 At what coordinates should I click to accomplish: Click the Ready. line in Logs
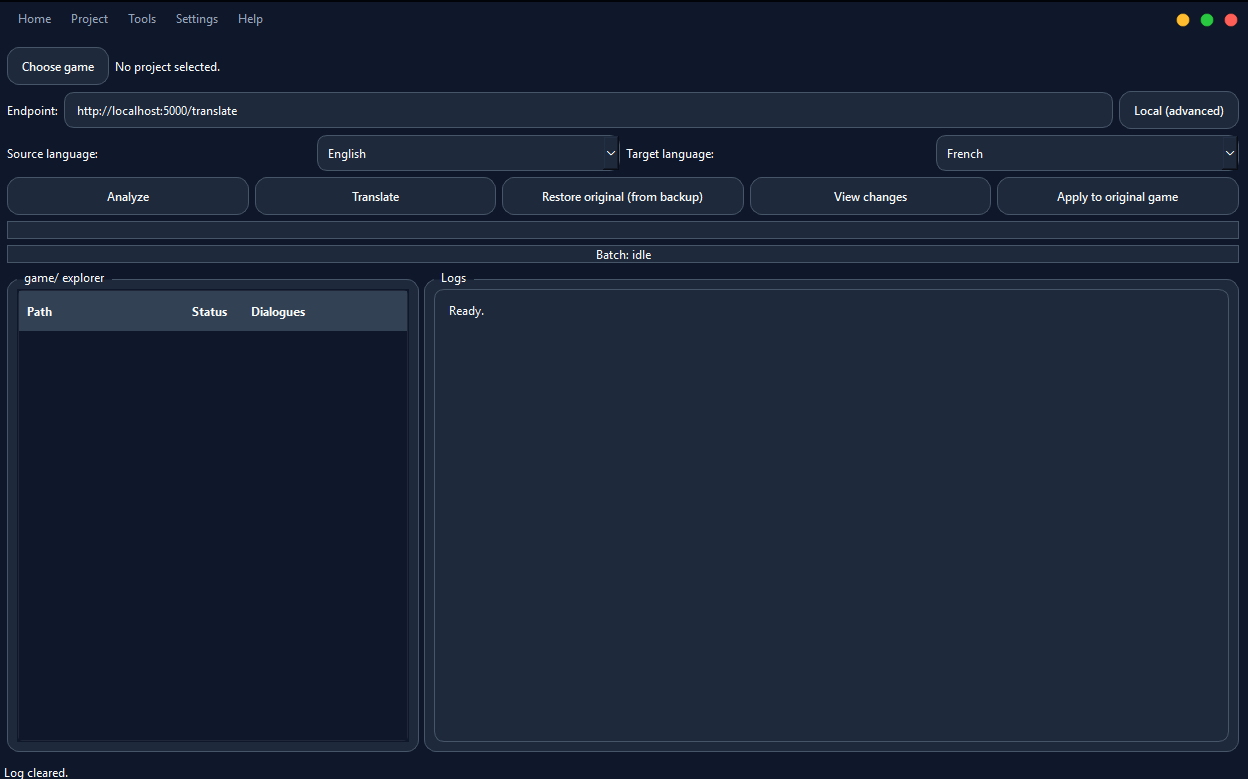(466, 311)
